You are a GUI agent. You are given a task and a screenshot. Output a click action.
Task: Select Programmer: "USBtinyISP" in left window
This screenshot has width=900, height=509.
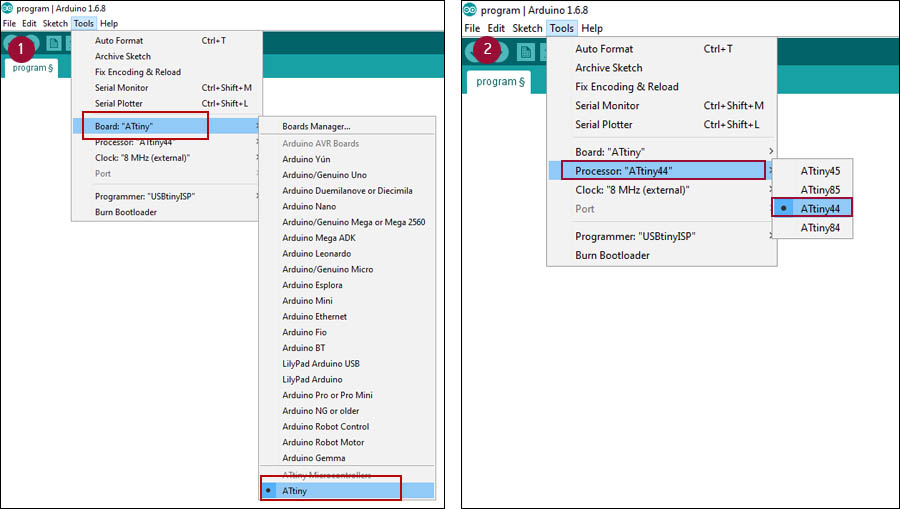click(x=166, y=196)
